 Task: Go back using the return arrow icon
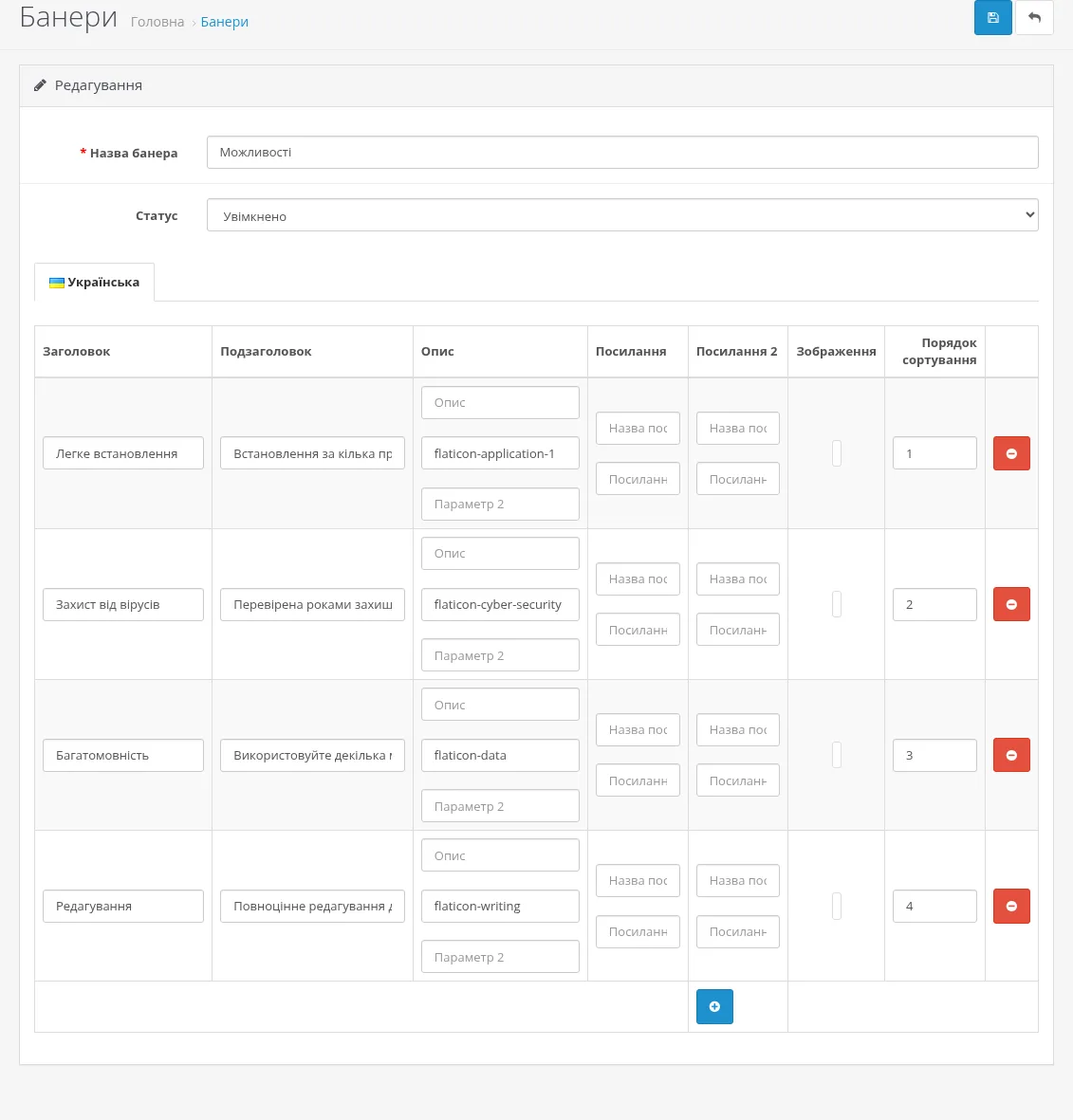1034,17
